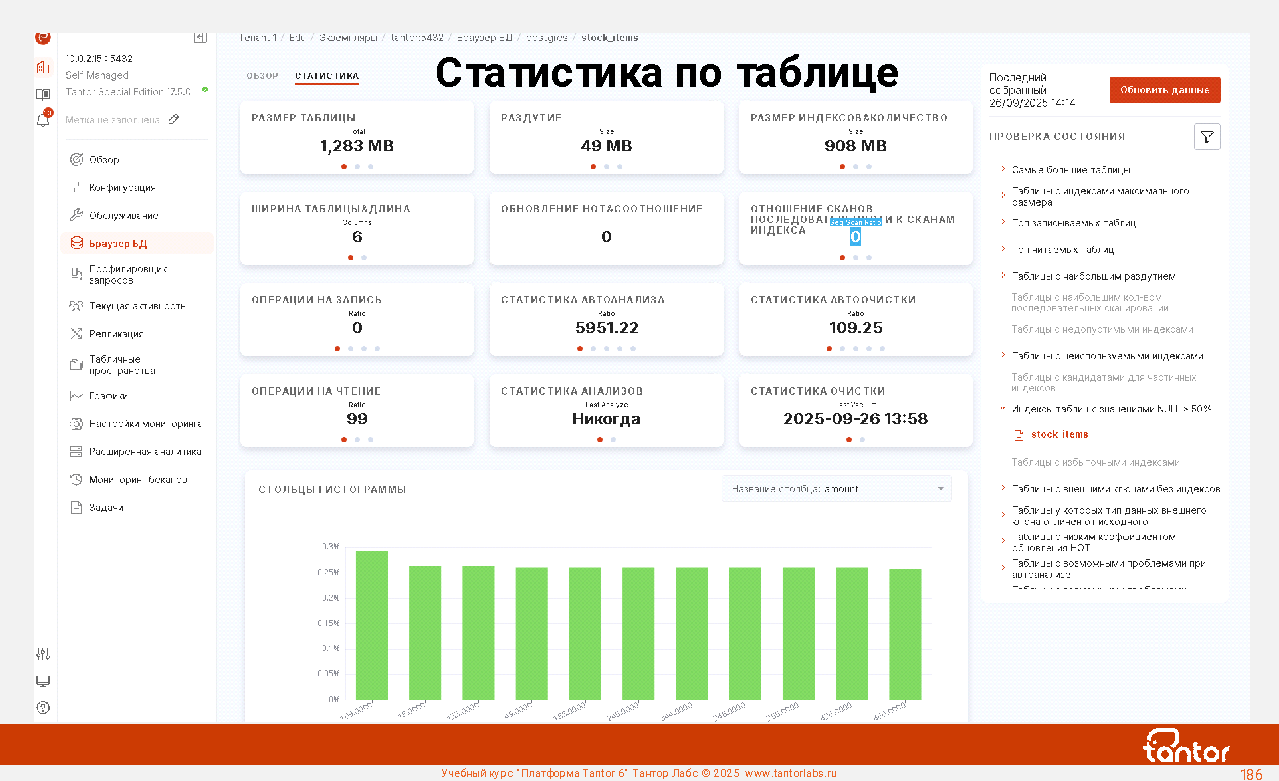
Task: Open Конфигурация in the sidebar menu
Action: (x=121, y=188)
